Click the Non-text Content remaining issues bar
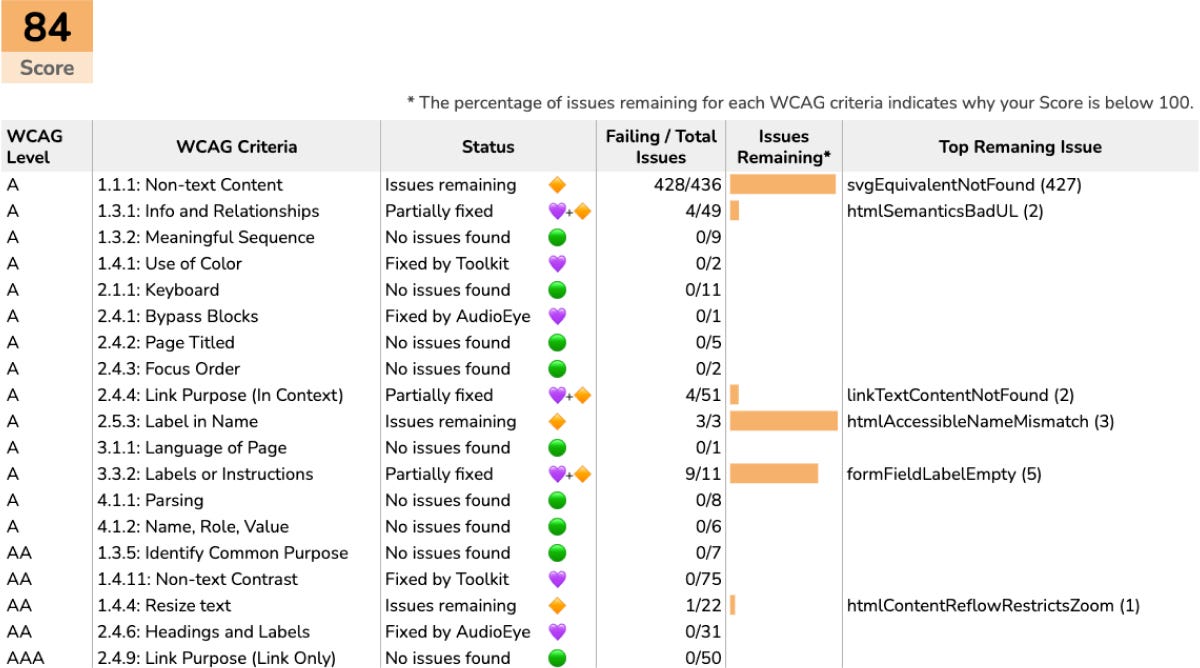Screen dimensions: 1200x668 (x=783, y=185)
